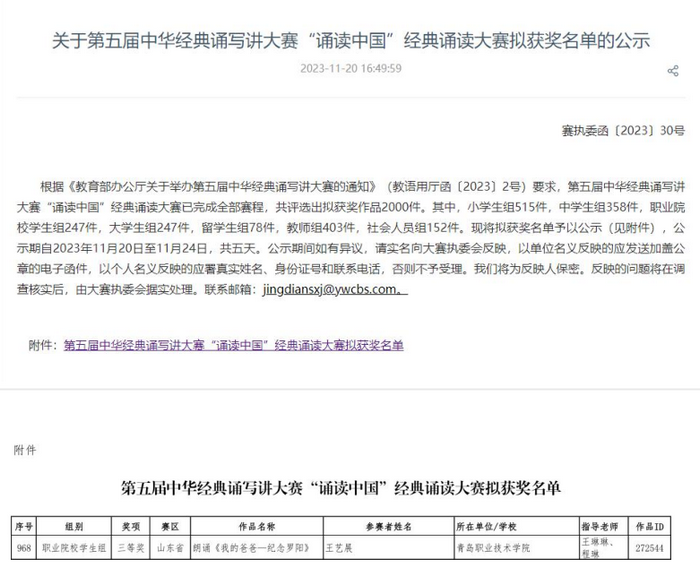Click the 指导老师 column header
The image size is (700, 585).
point(604,526)
